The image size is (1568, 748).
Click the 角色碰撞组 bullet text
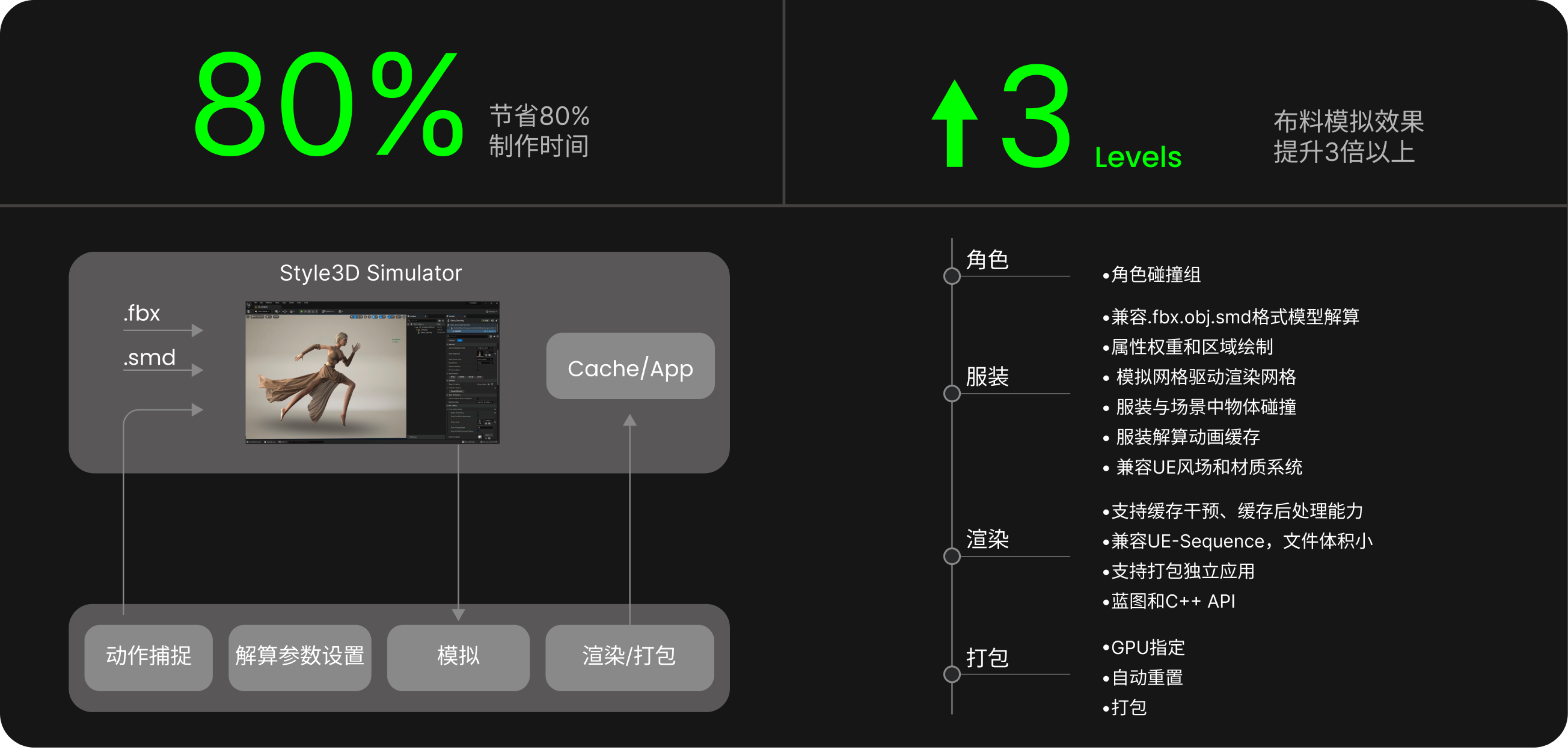1155,275
